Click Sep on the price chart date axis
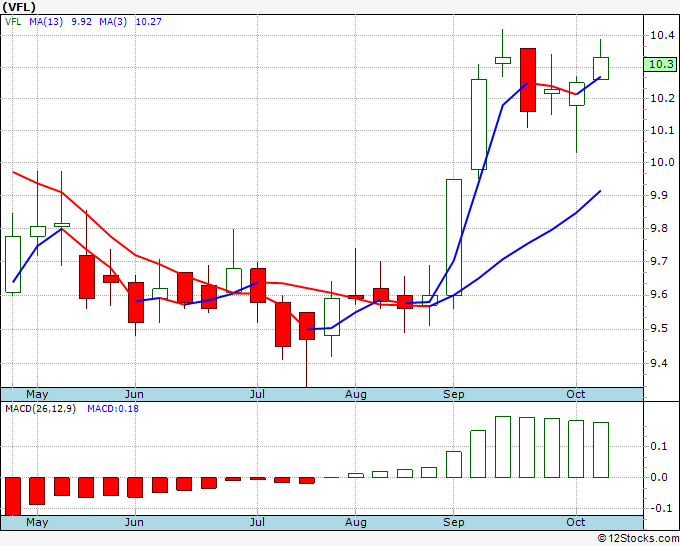 454,394
